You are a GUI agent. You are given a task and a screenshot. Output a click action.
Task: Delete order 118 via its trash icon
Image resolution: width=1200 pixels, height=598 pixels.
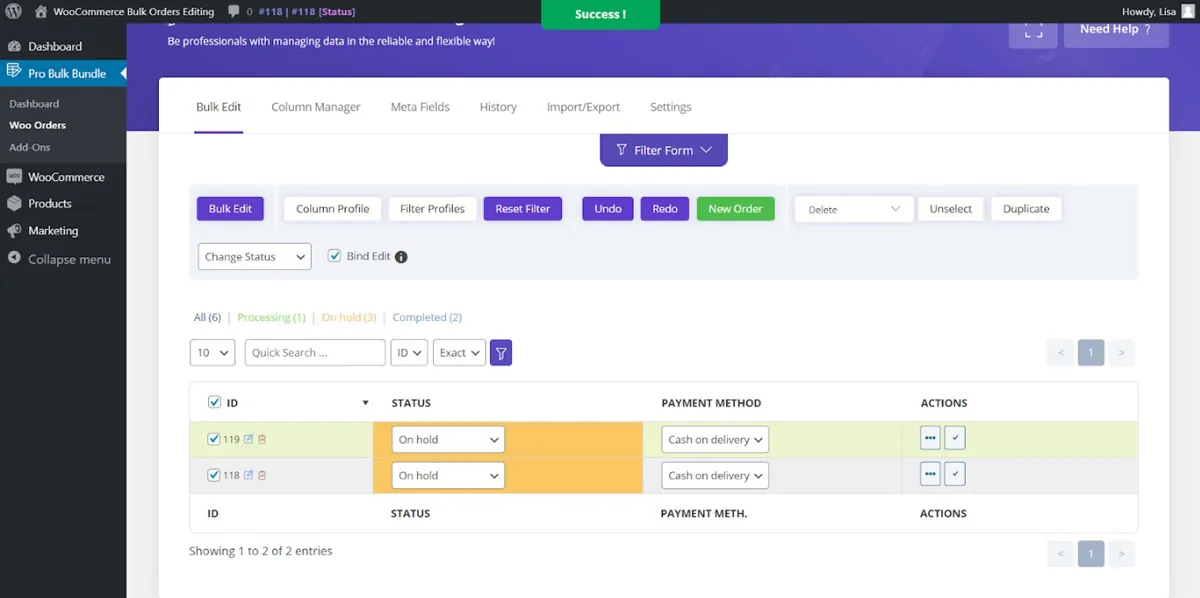[262, 475]
